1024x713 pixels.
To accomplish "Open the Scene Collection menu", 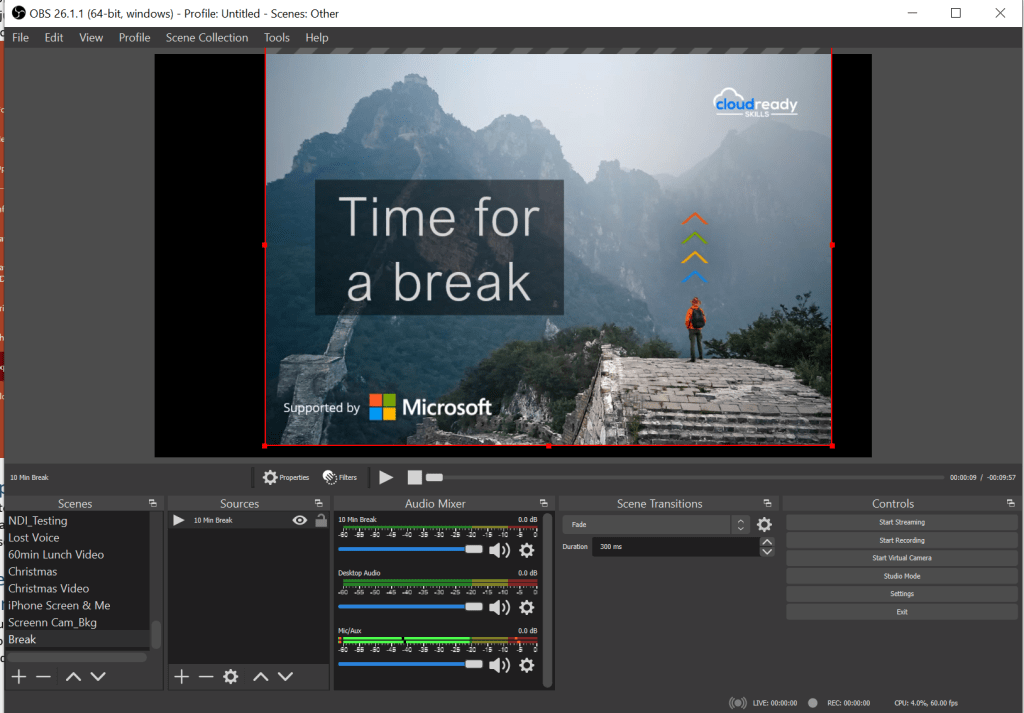I will click(x=207, y=38).
